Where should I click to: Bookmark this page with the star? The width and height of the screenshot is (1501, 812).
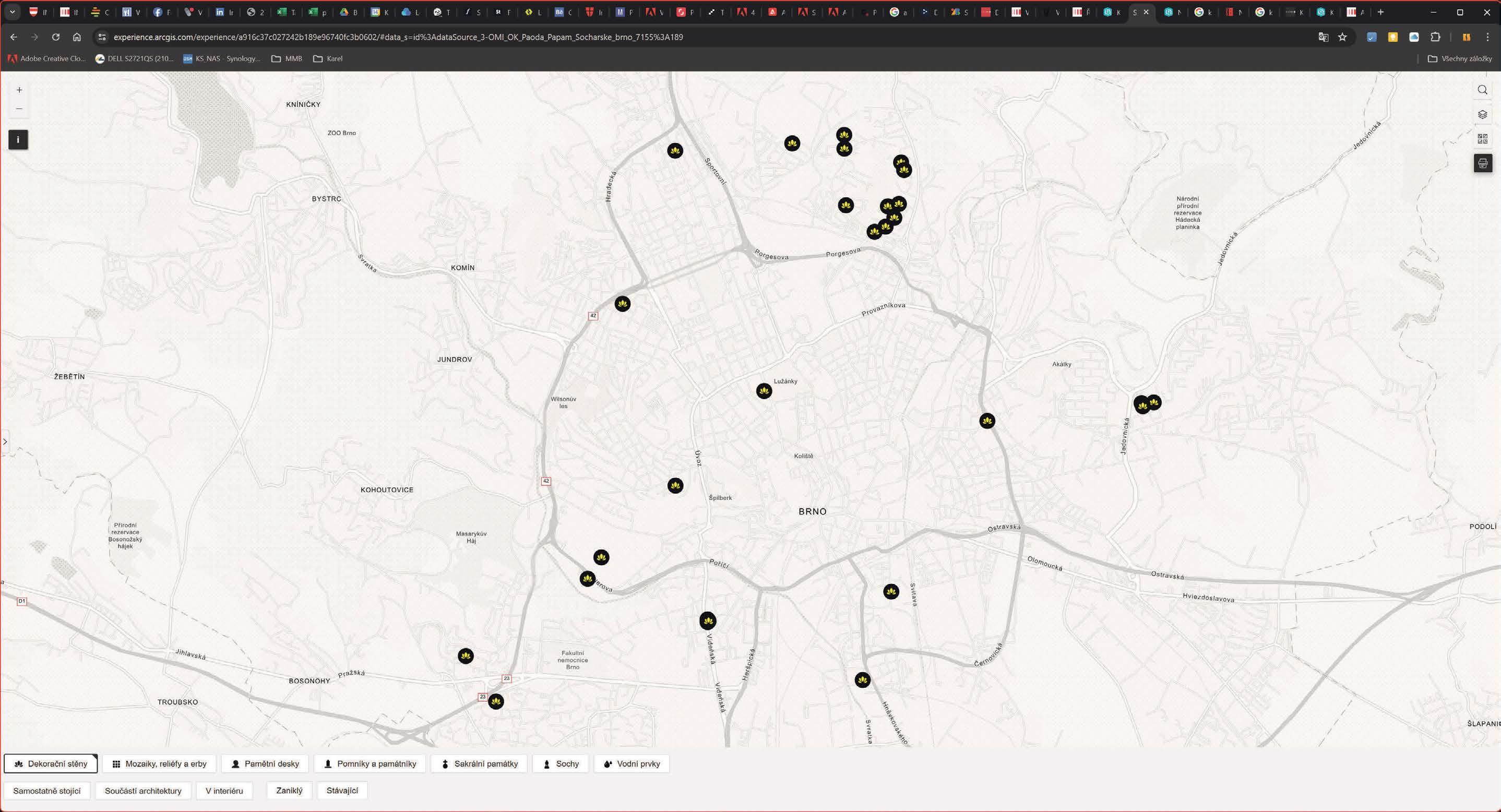1342,37
